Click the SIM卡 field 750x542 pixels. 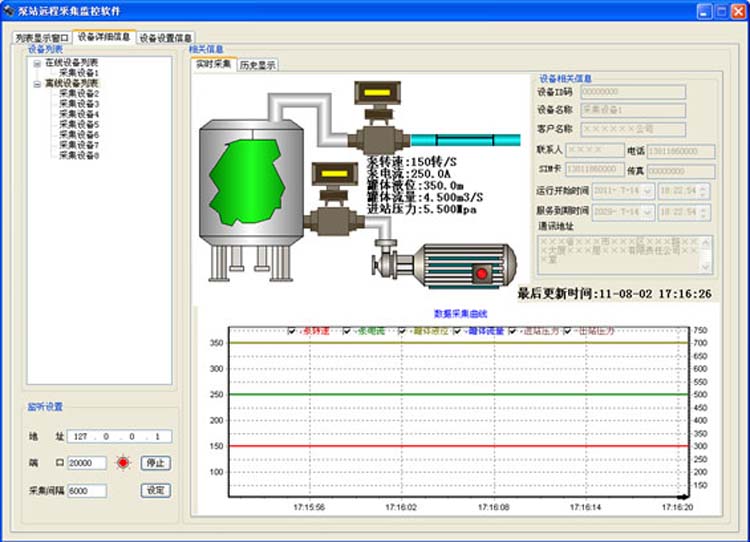click(595, 169)
